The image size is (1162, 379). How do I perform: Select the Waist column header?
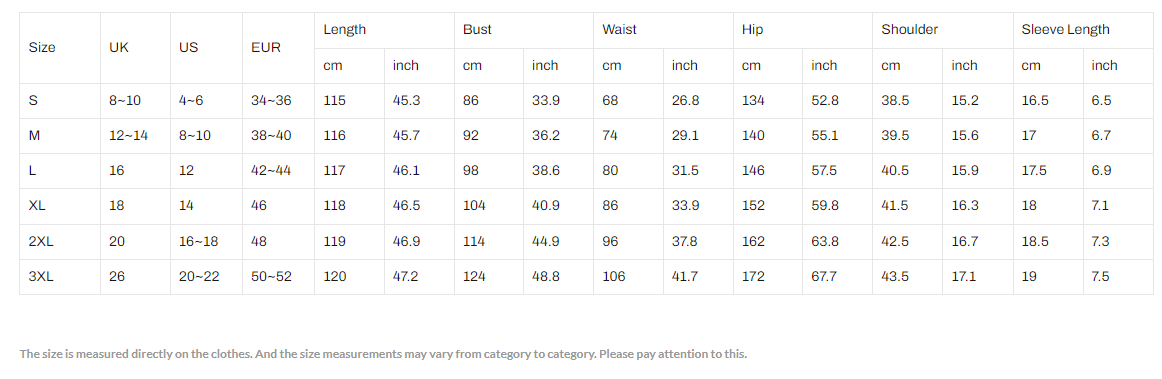pyautogui.click(x=620, y=30)
